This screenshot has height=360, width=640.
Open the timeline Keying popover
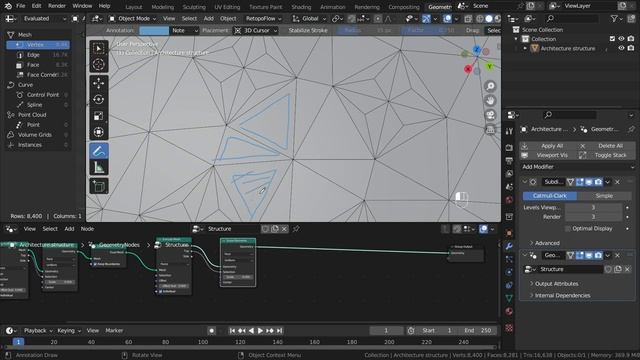pyautogui.click(x=69, y=331)
